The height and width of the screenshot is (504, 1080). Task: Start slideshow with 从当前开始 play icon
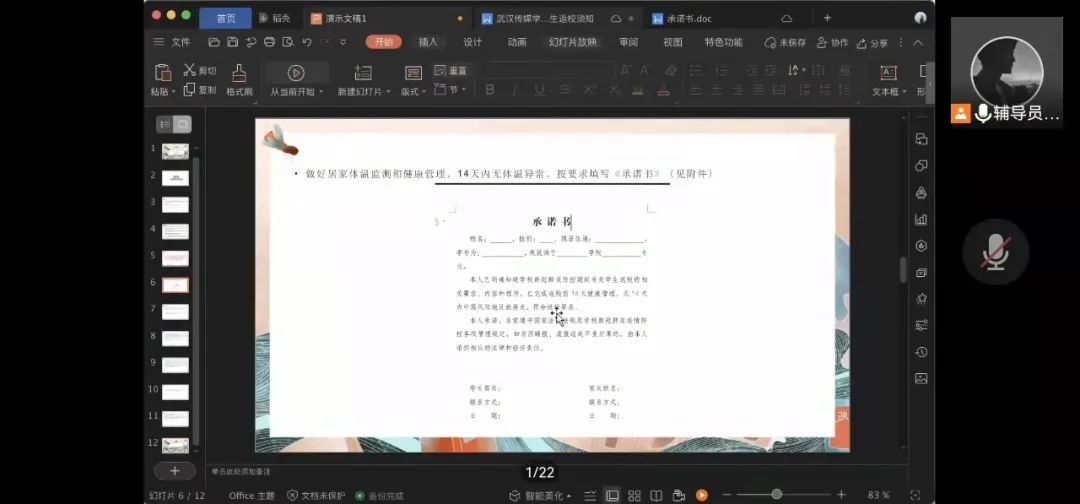click(x=296, y=73)
